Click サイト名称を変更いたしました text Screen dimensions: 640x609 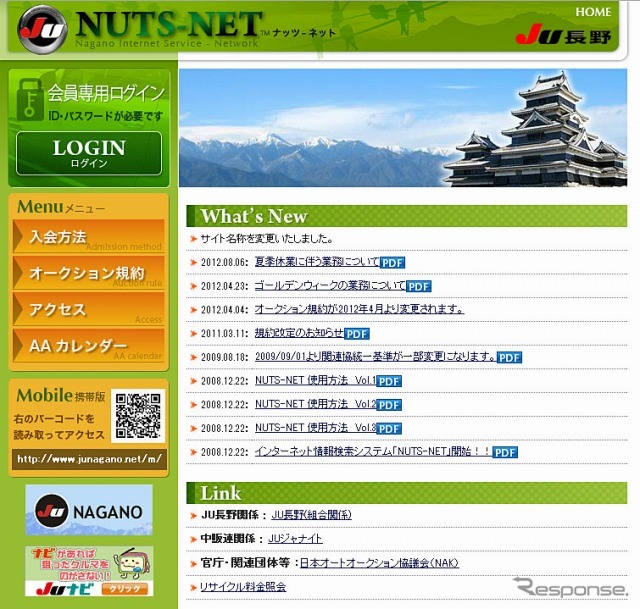tap(266, 238)
